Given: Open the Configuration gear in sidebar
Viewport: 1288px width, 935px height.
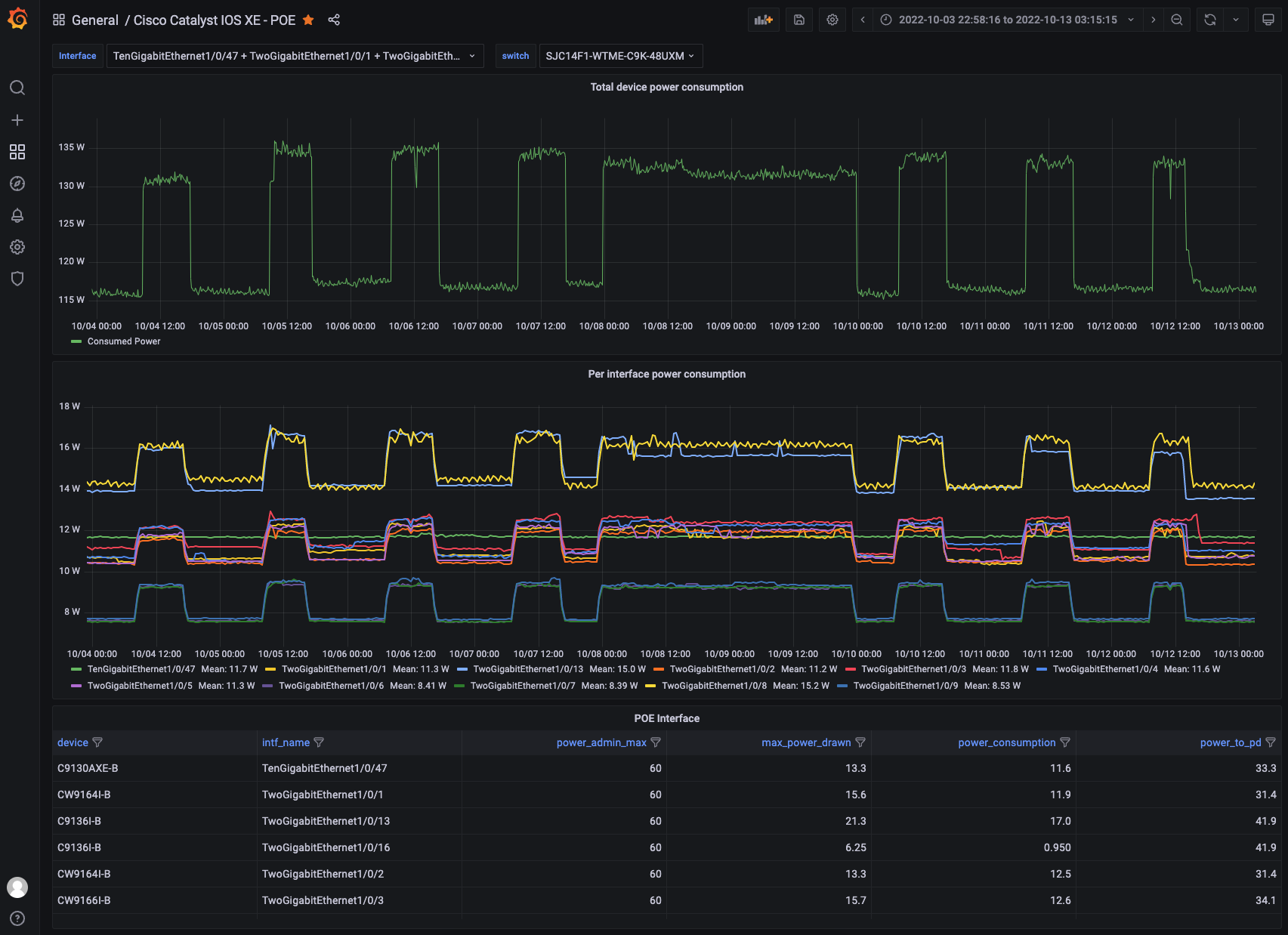Looking at the screenshot, I should [x=17, y=247].
